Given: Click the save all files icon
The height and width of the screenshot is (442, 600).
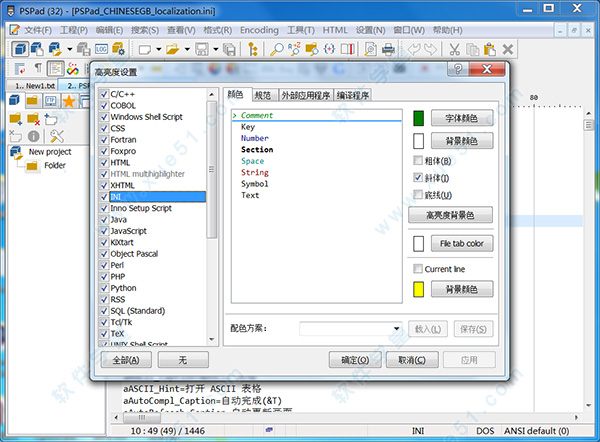Looking at the screenshot, I should point(229,49).
